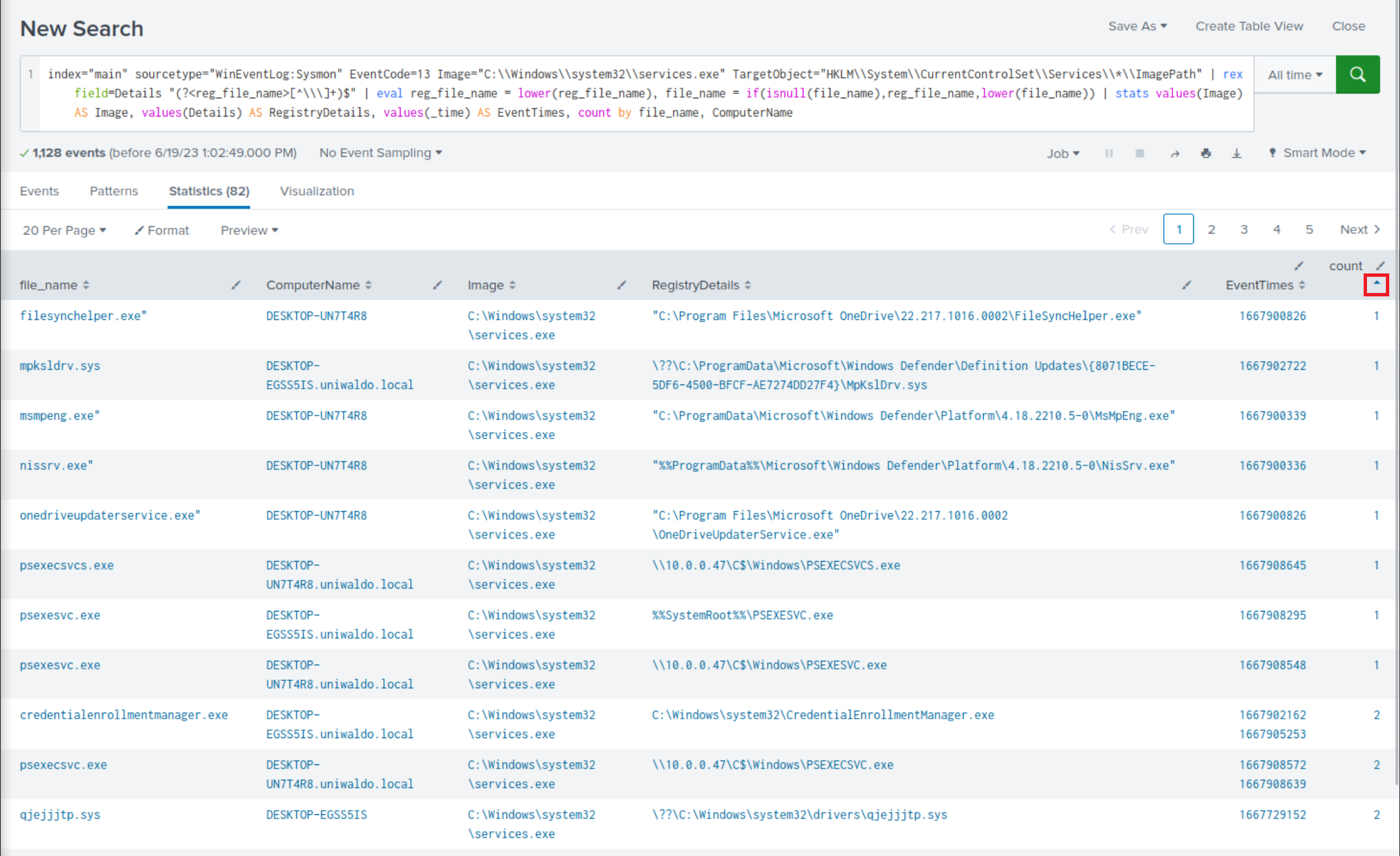Image resolution: width=1400 pixels, height=856 pixels.
Task: Toggle sort on ComputerName column
Action: 368,285
